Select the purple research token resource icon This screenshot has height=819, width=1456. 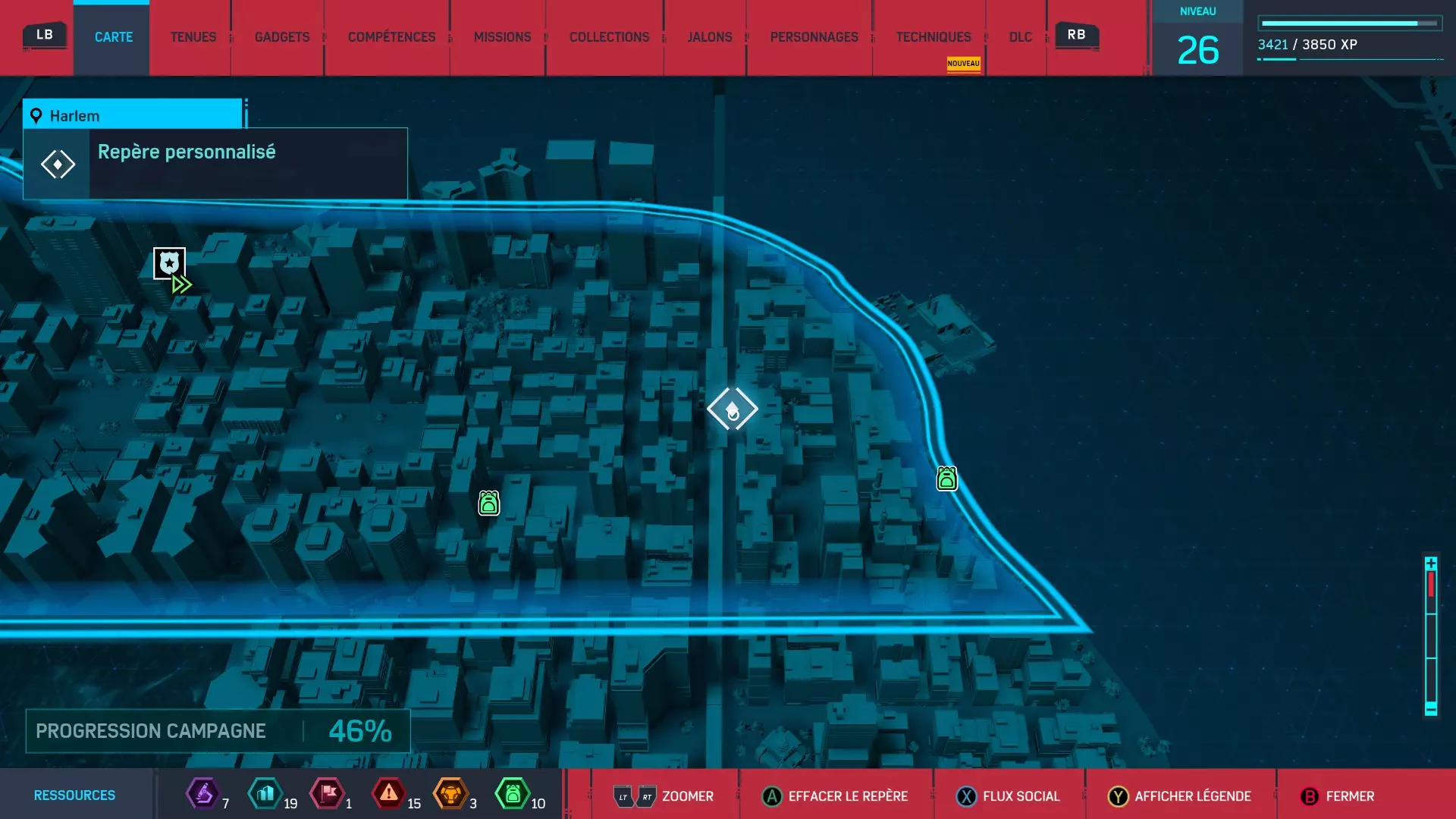pyautogui.click(x=202, y=794)
